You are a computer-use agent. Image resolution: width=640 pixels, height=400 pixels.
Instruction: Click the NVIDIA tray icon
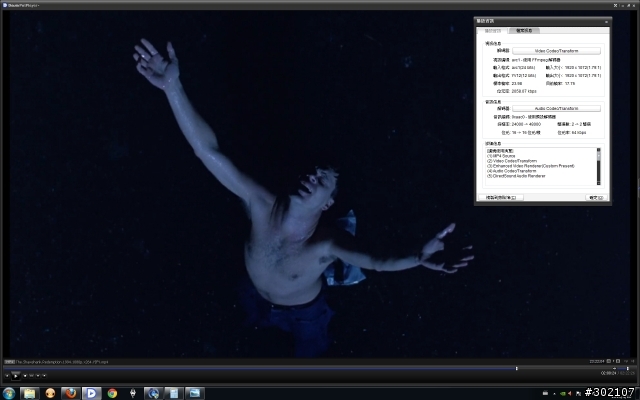(563, 394)
